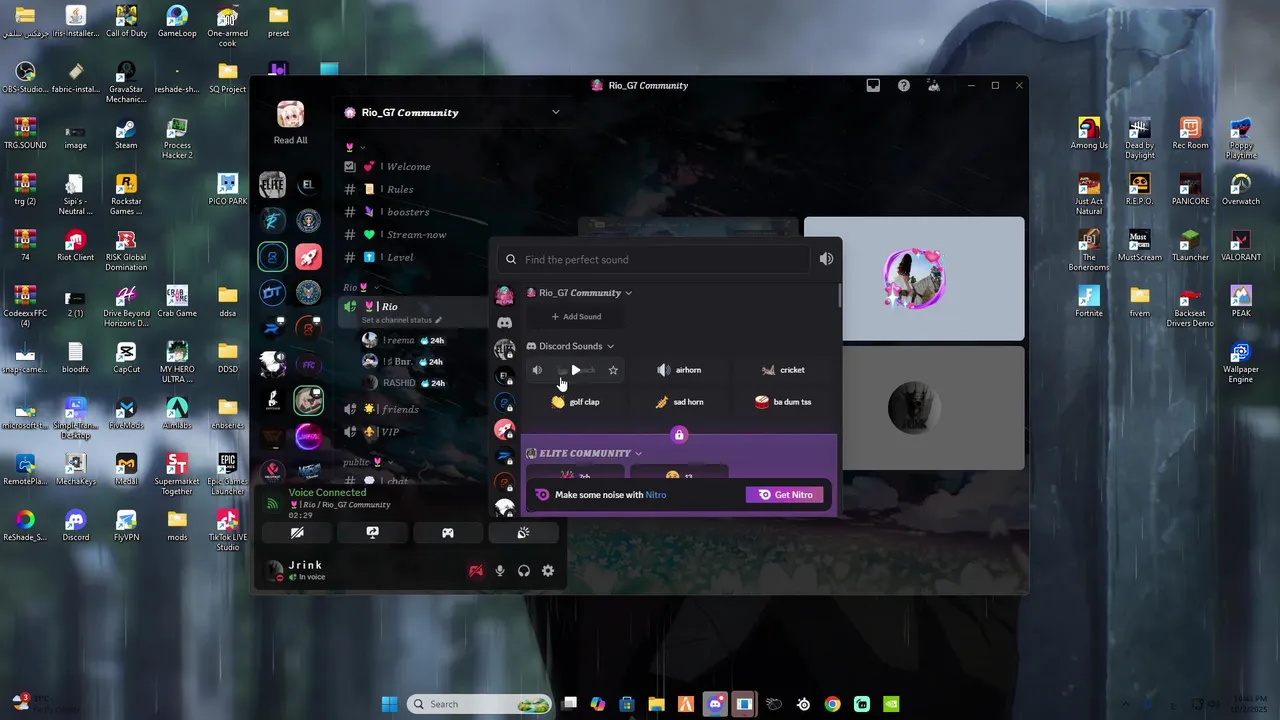The width and height of the screenshot is (1280, 720).
Task: Open voice connection signal icon
Action: pos(272,503)
